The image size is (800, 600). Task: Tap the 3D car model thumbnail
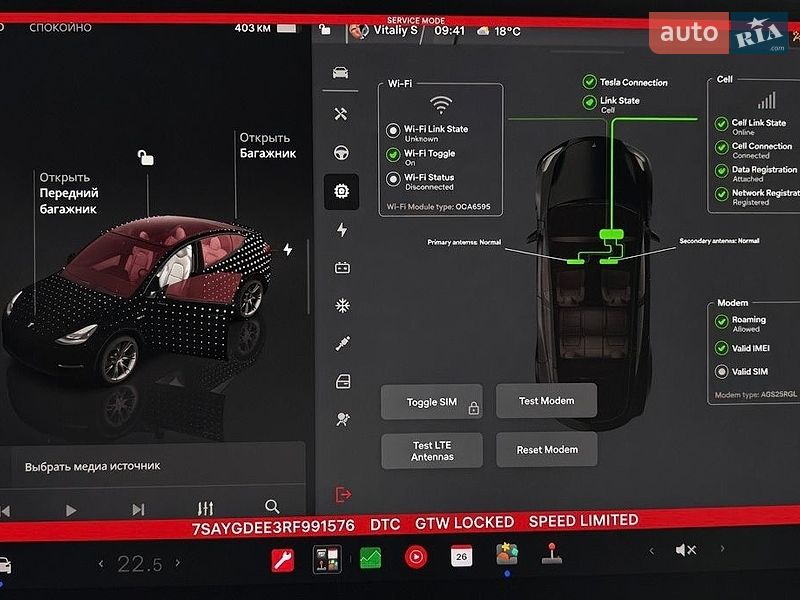pos(138,301)
